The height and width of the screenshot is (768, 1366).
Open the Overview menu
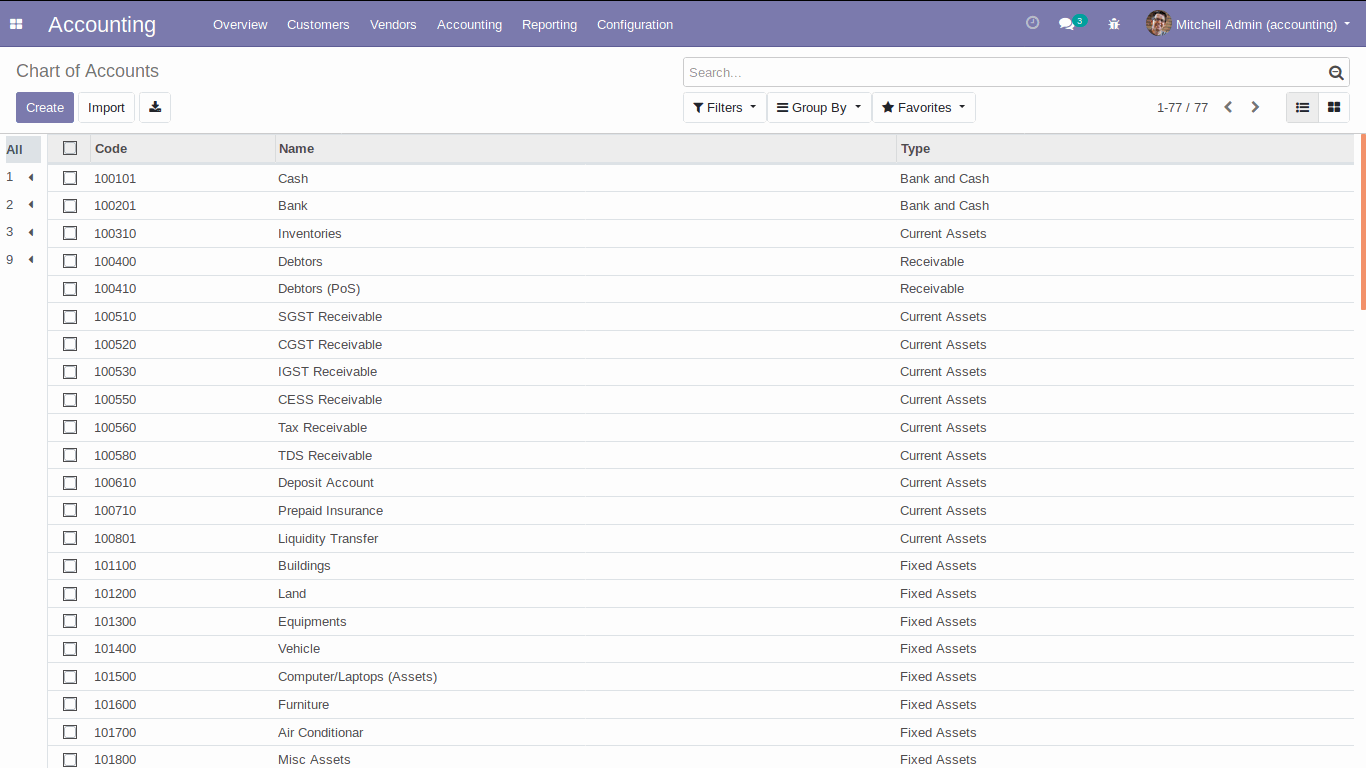click(x=240, y=24)
